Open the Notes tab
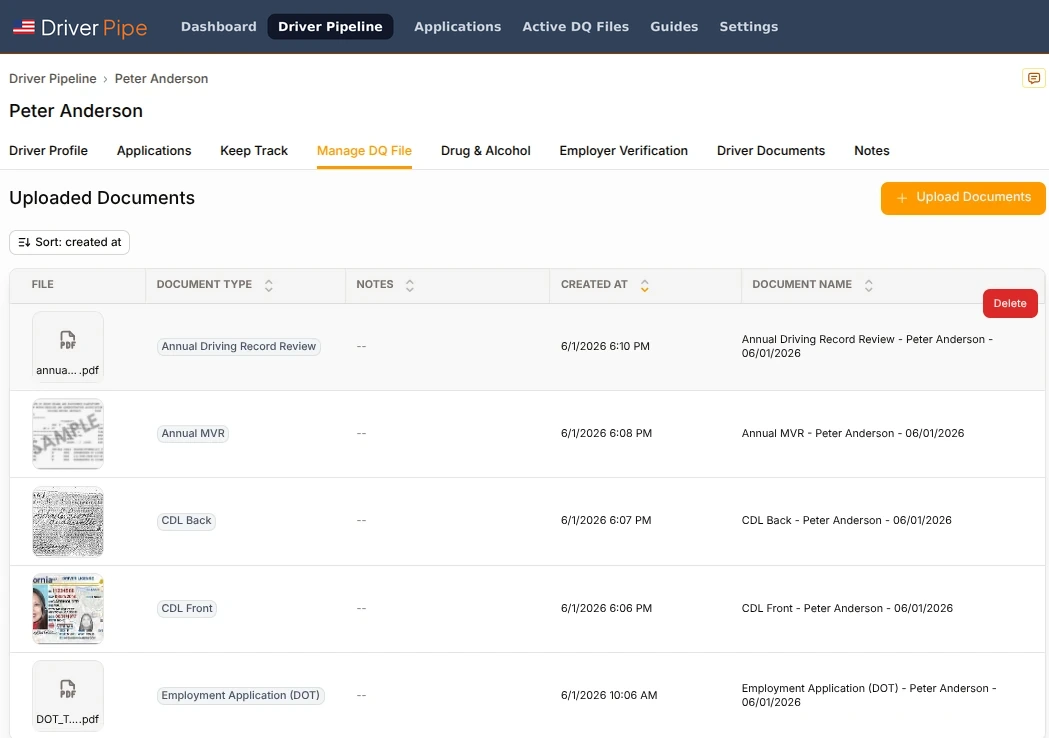The width and height of the screenshot is (1049, 738). [872, 151]
